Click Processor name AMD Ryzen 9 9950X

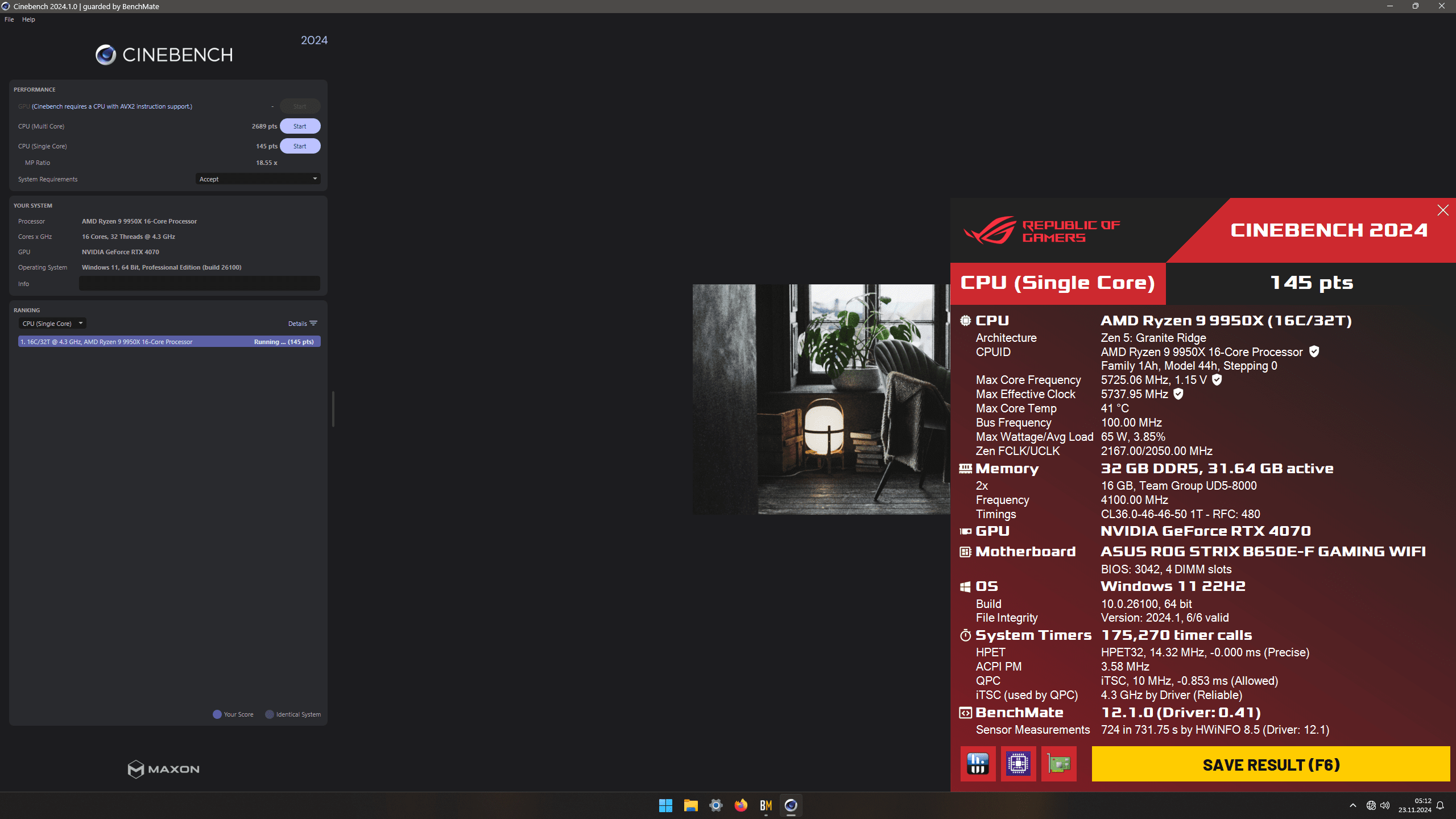[x=139, y=221]
